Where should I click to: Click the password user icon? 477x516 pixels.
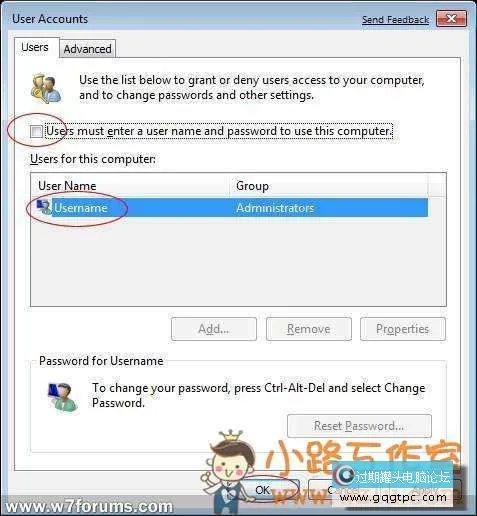click(x=62, y=397)
